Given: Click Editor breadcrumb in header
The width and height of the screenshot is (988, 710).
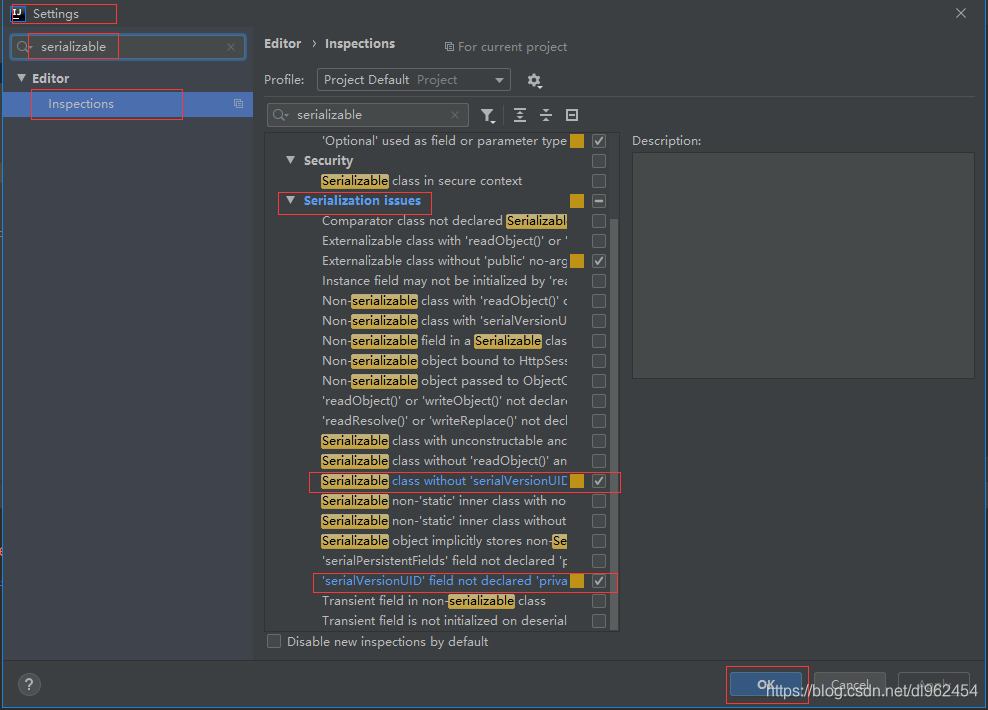Looking at the screenshot, I should (x=282, y=43).
